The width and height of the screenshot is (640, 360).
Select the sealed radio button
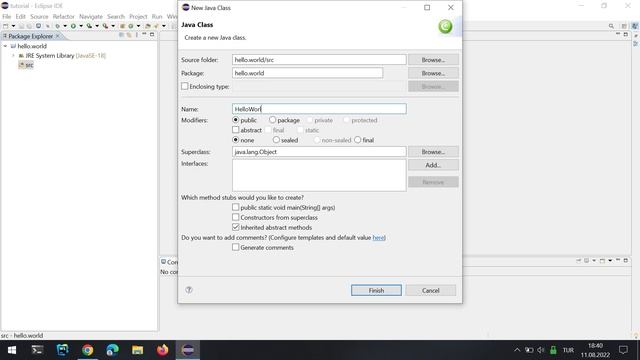[x=276, y=140]
